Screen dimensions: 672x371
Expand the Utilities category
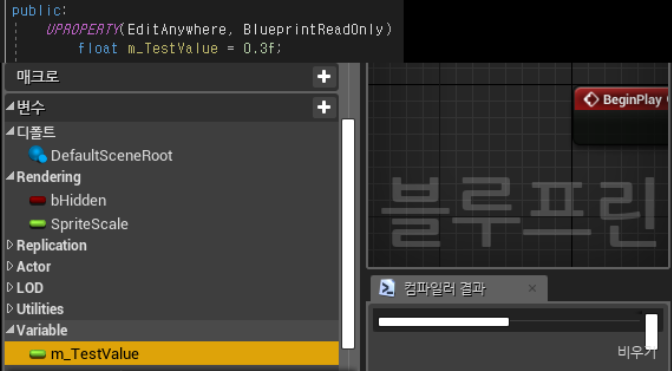click(10, 308)
